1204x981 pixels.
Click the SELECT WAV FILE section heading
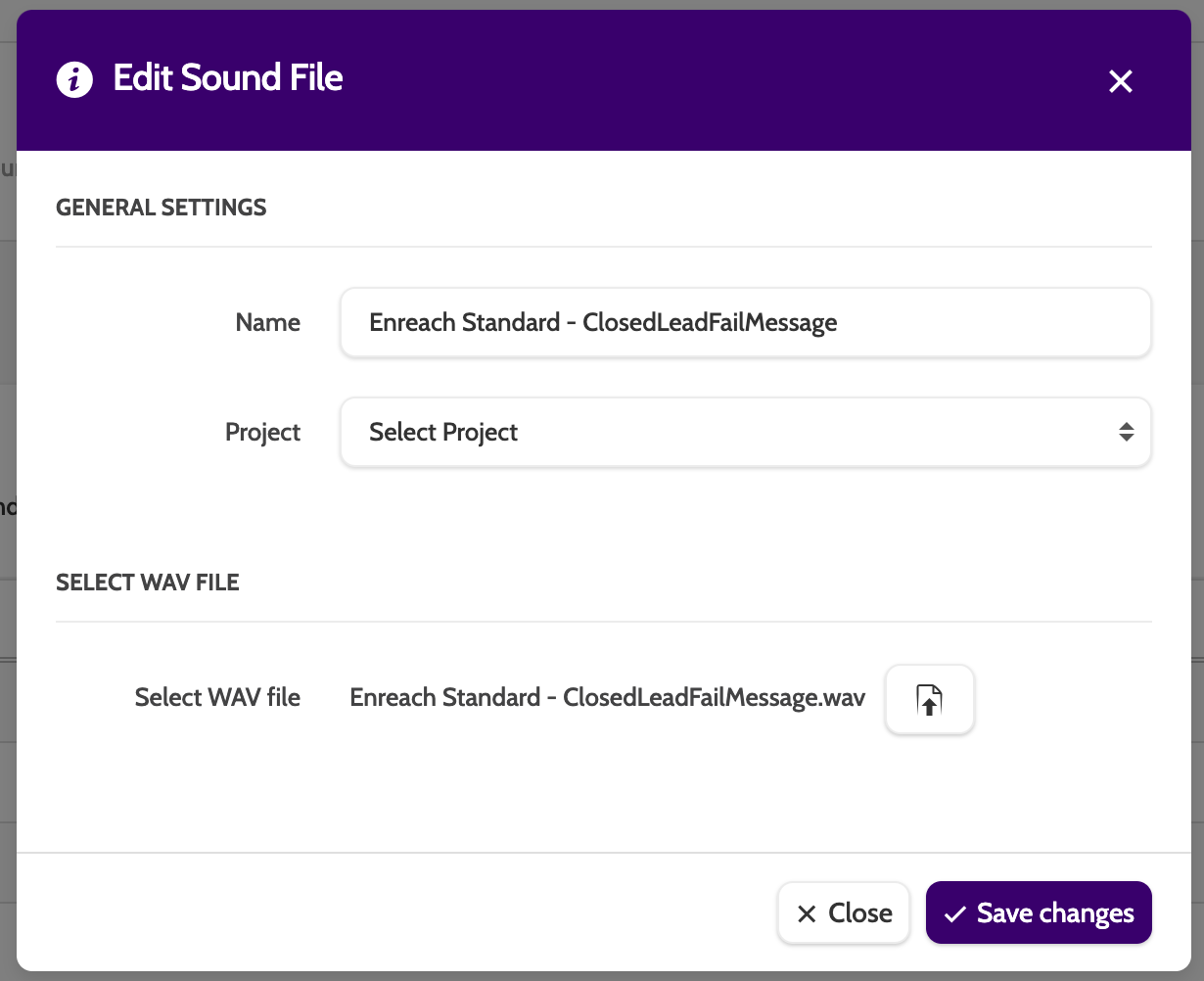coord(148,583)
